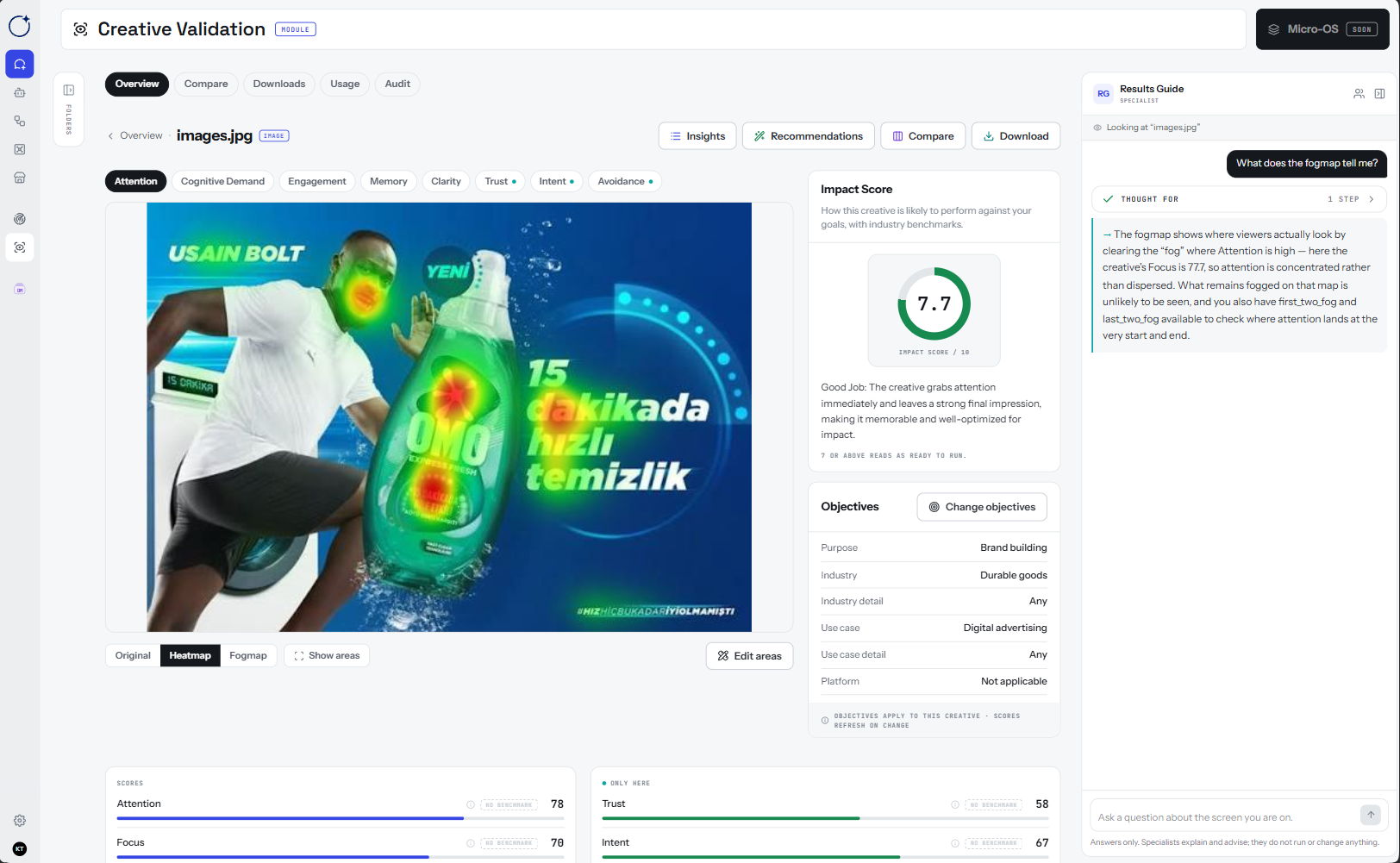Click the heatmap creative image
The height and width of the screenshot is (863, 1400).
click(x=449, y=417)
